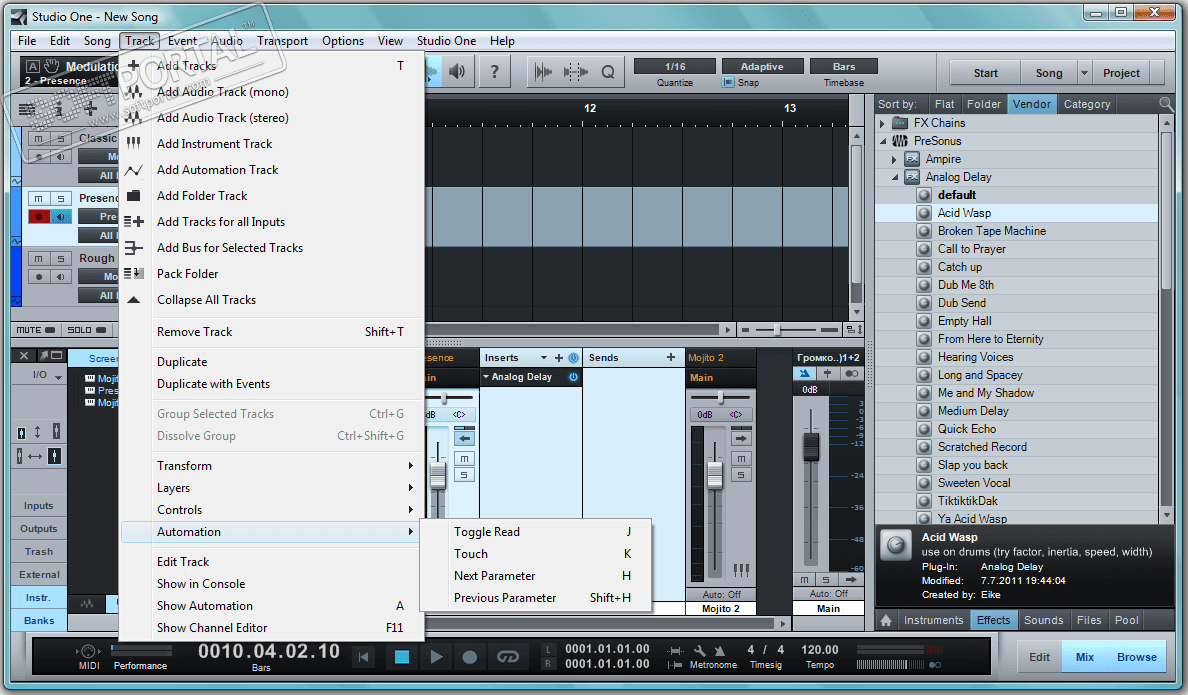Click the Return to Zero transport icon

tap(365, 657)
